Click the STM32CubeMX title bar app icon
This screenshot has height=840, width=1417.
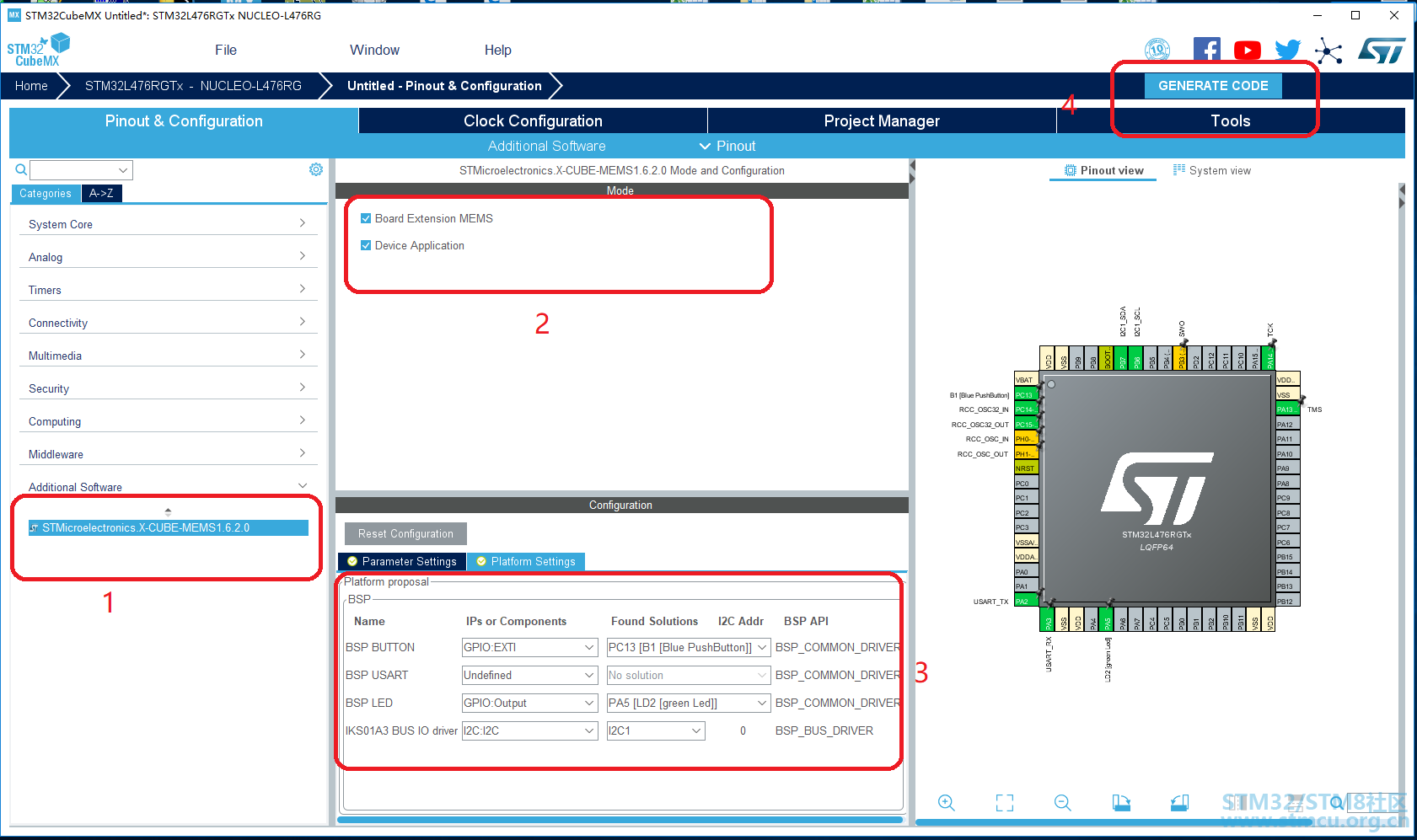(13, 15)
